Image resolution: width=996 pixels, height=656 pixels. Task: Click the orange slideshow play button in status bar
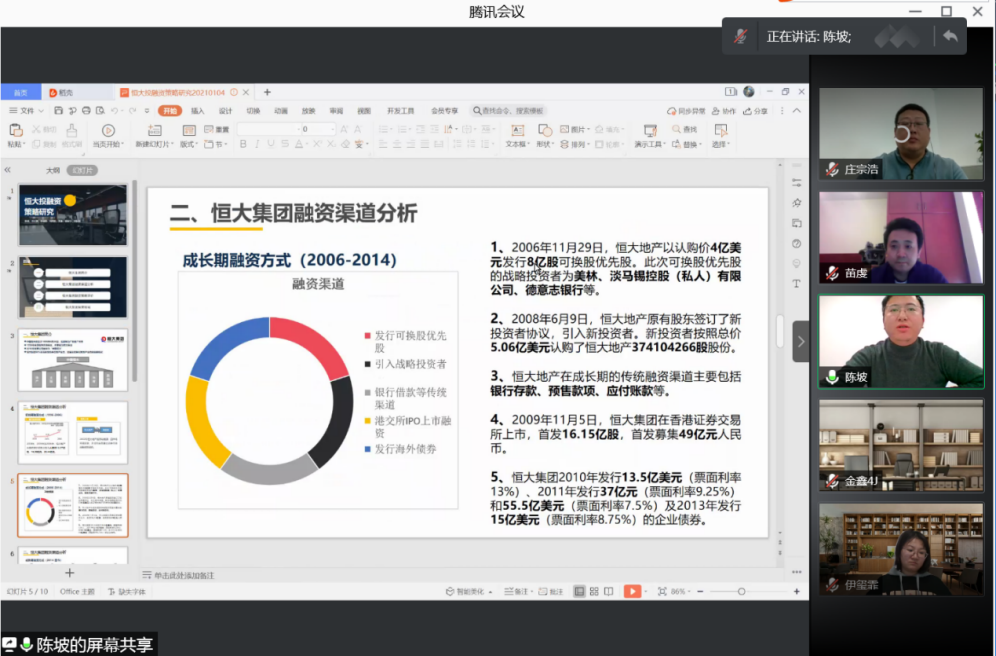click(x=631, y=591)
